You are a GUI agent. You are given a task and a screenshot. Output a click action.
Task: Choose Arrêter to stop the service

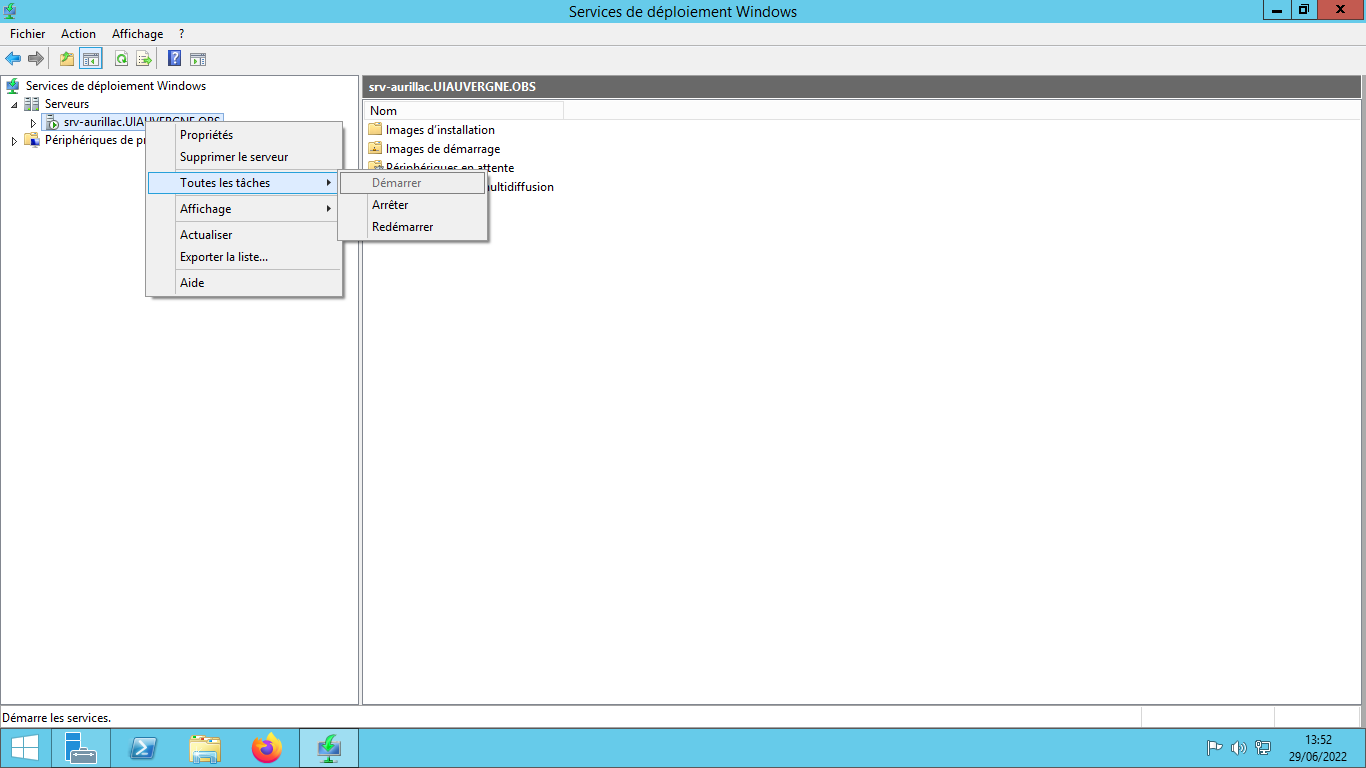click(x=412, y=205)
